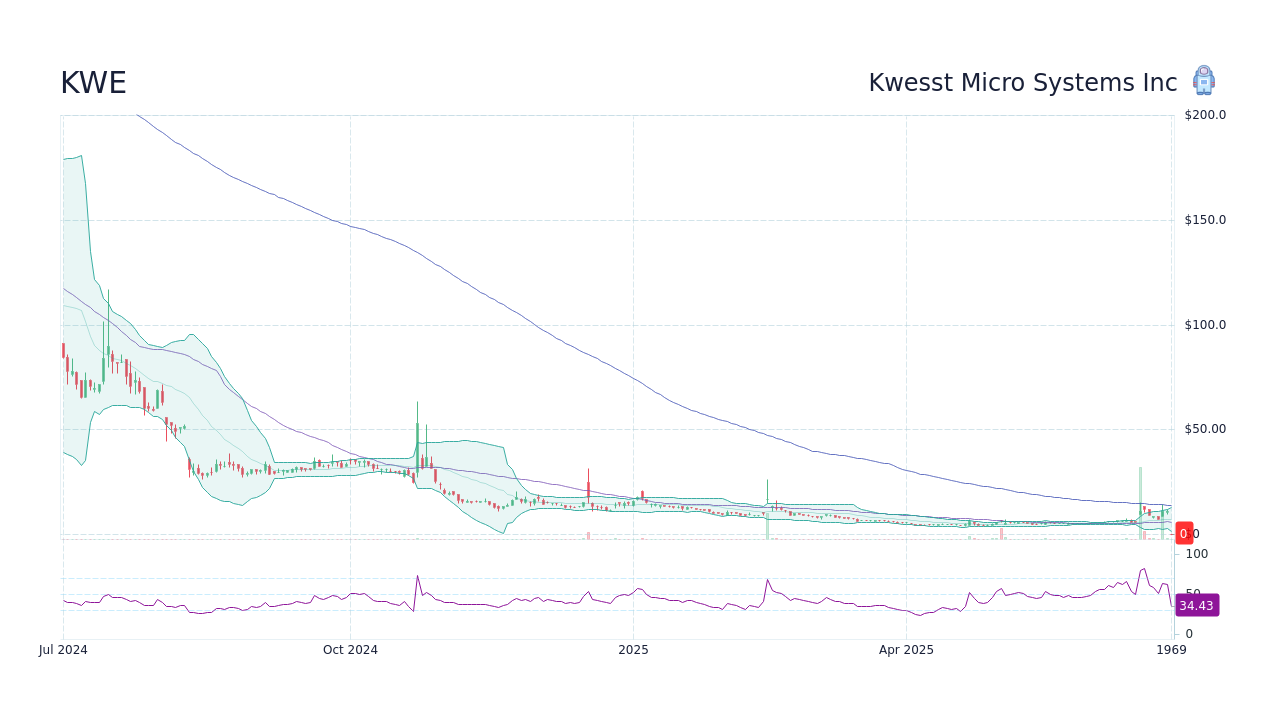The height and width of the screenshot is (720, 1280).
Task: Select the 0 level label on RSI axis
Action: point(1188,633)
